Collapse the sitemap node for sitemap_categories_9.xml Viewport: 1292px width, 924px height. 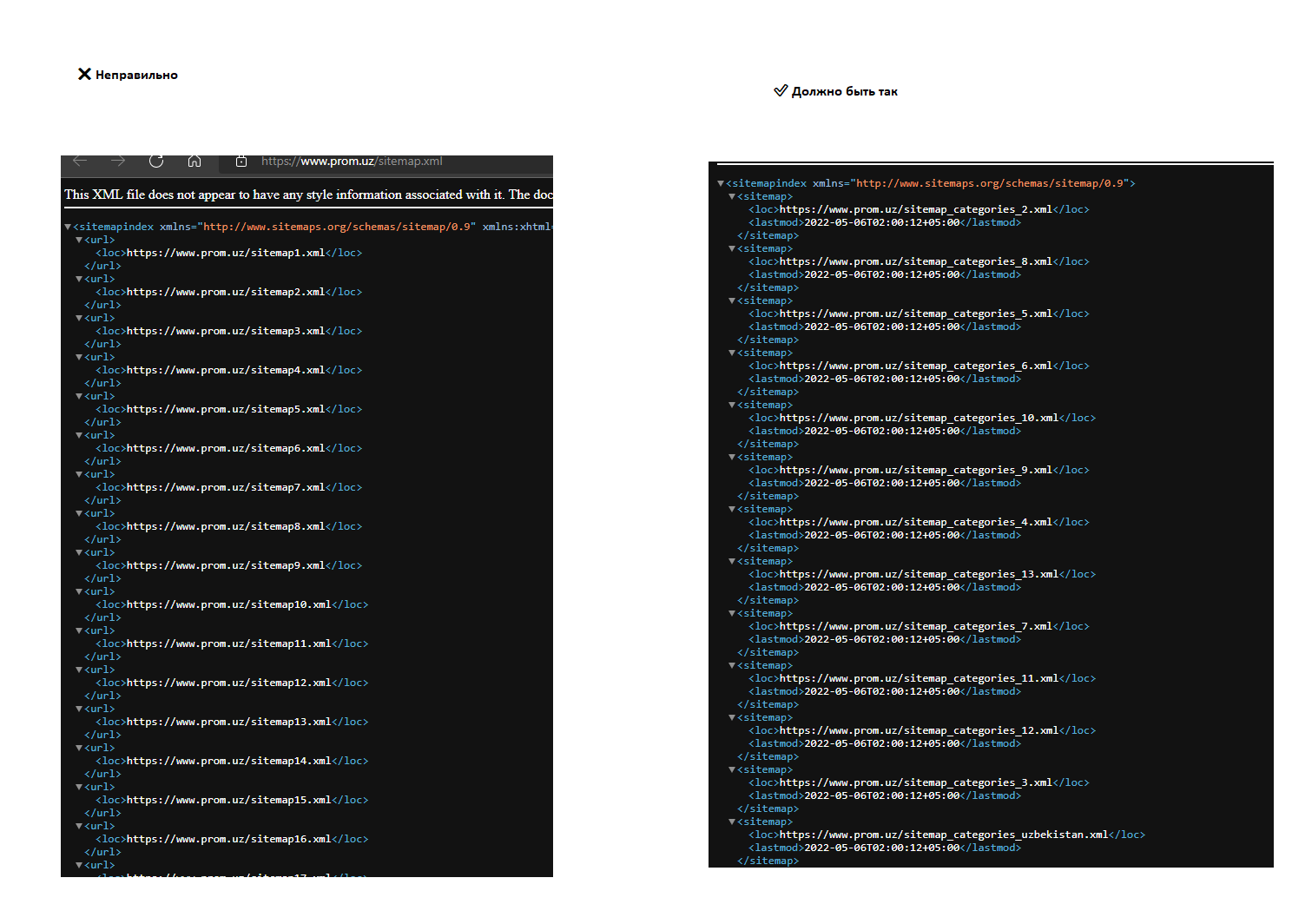point(732,457)
